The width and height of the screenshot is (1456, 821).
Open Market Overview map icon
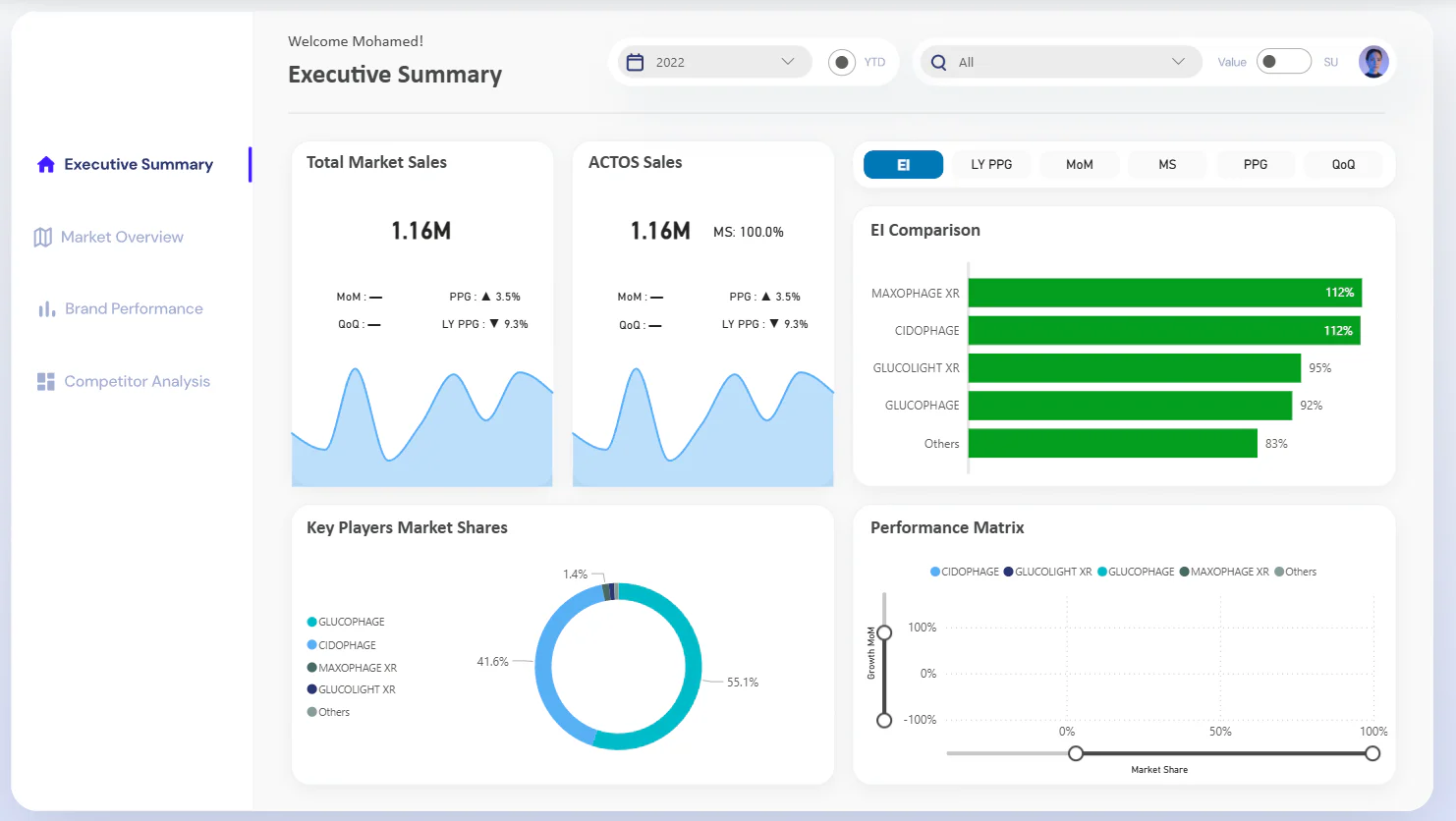pos(42,237)
